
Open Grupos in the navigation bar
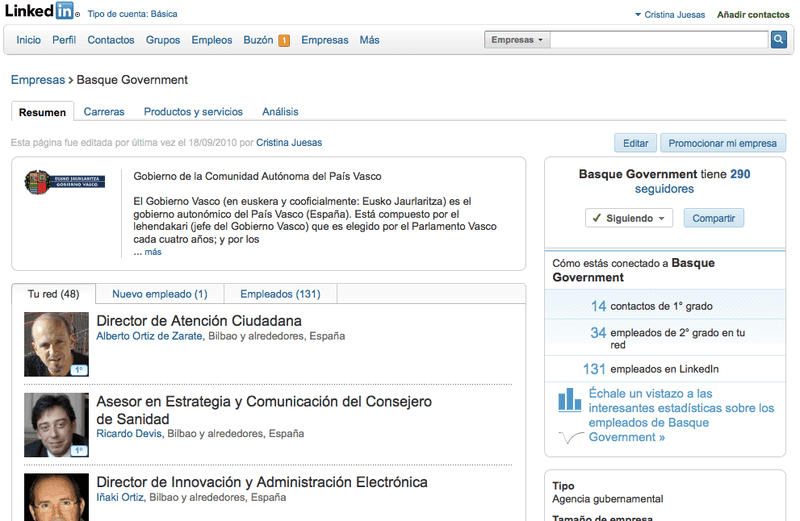click(x=163, y=40)
